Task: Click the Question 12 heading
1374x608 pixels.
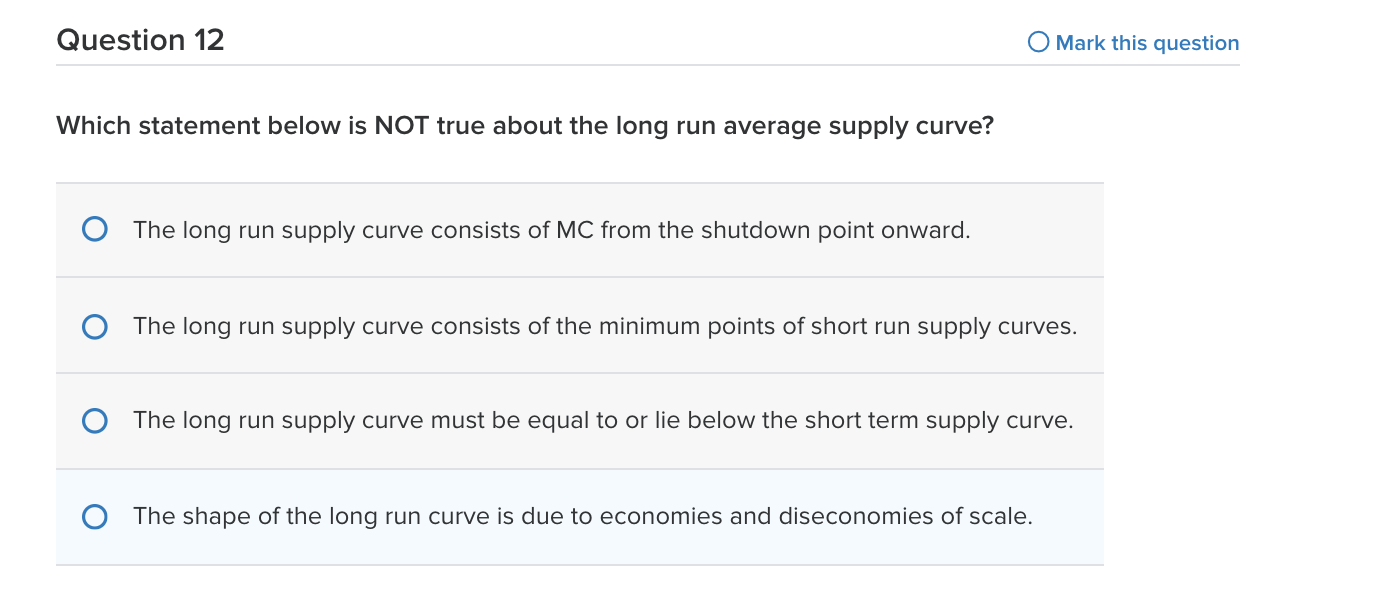Action: (140, 40)
